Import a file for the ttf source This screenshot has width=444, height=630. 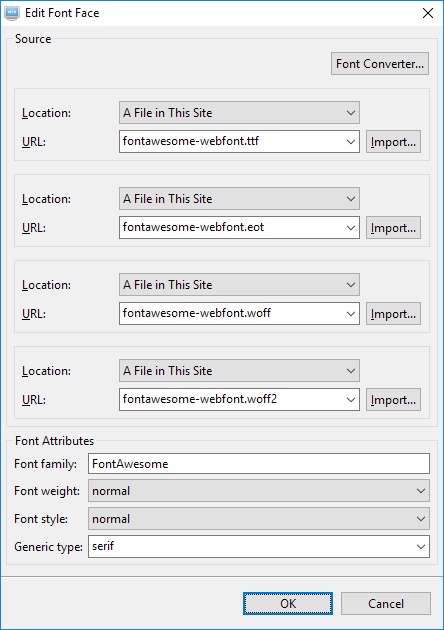coord(393,141)
